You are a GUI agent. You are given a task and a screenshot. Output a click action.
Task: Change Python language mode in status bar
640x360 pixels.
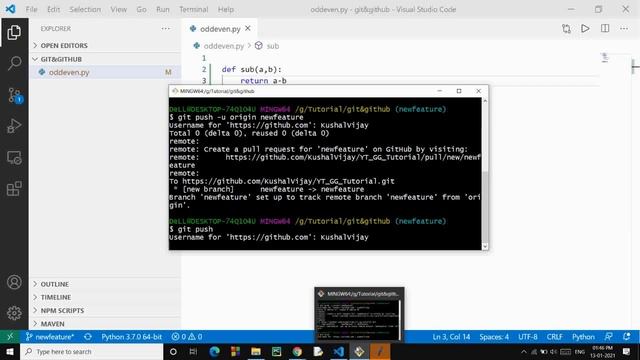tap(583, 337)
